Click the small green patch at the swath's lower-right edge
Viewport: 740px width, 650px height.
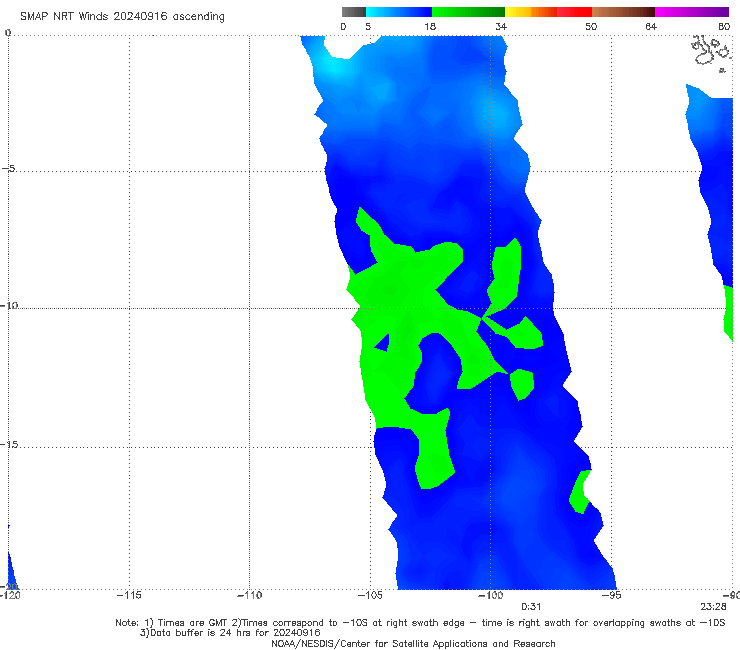580,492
